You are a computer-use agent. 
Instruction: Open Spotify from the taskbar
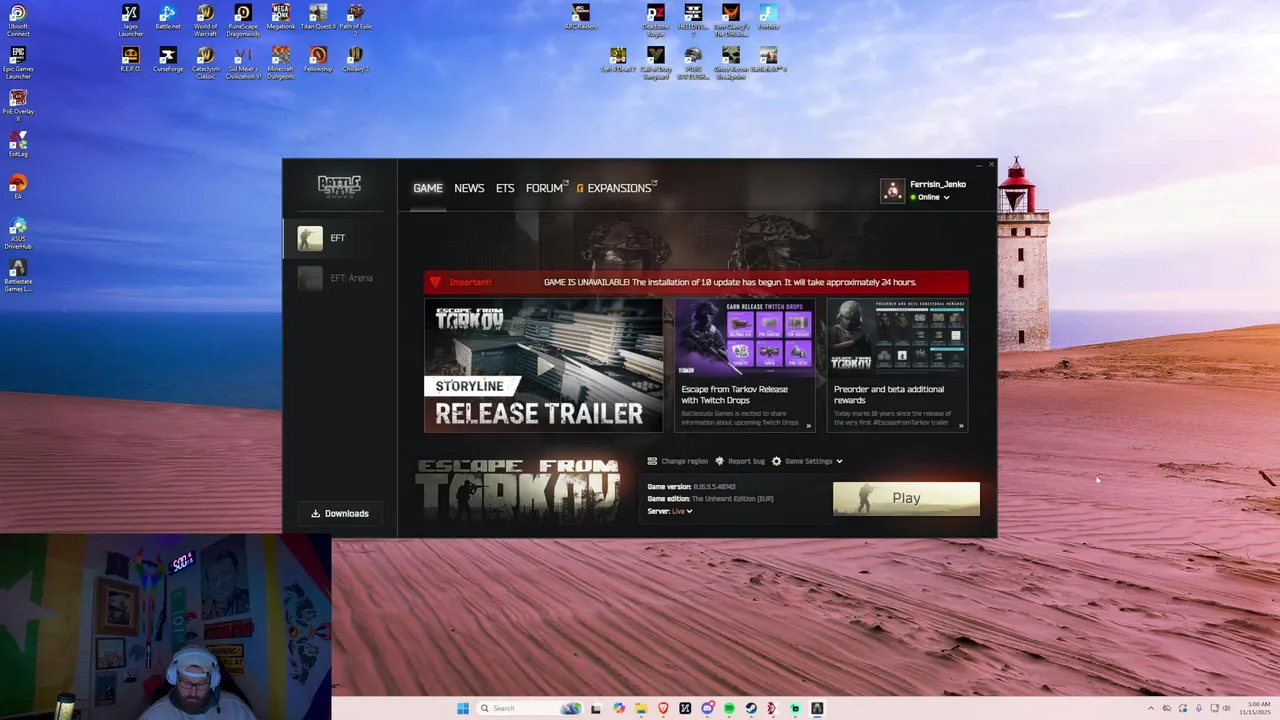pyautogui.click(x=729, y=708)
